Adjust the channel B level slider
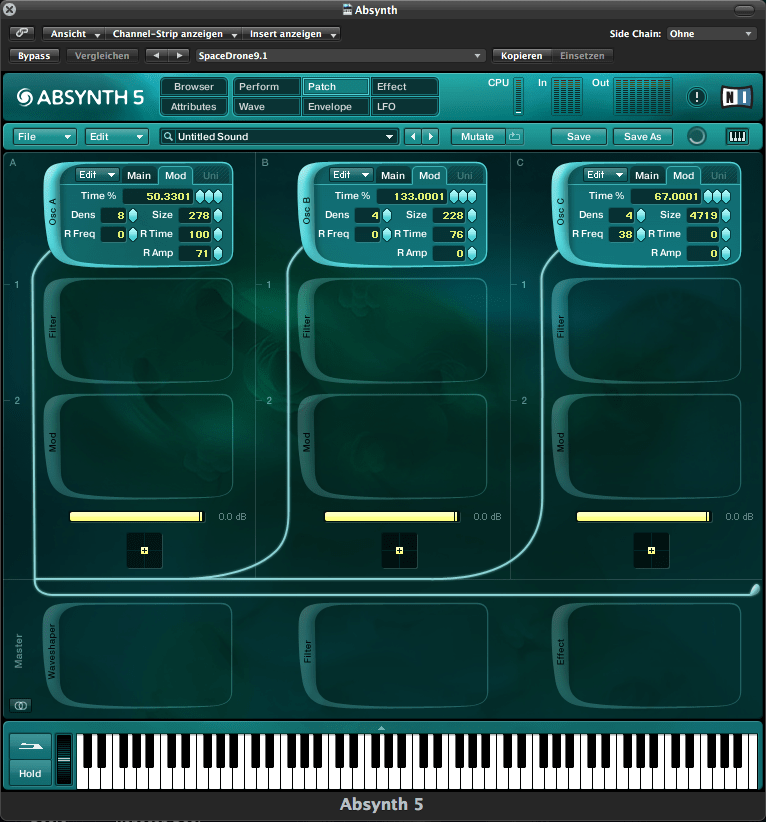 click(x=391, y=517)
